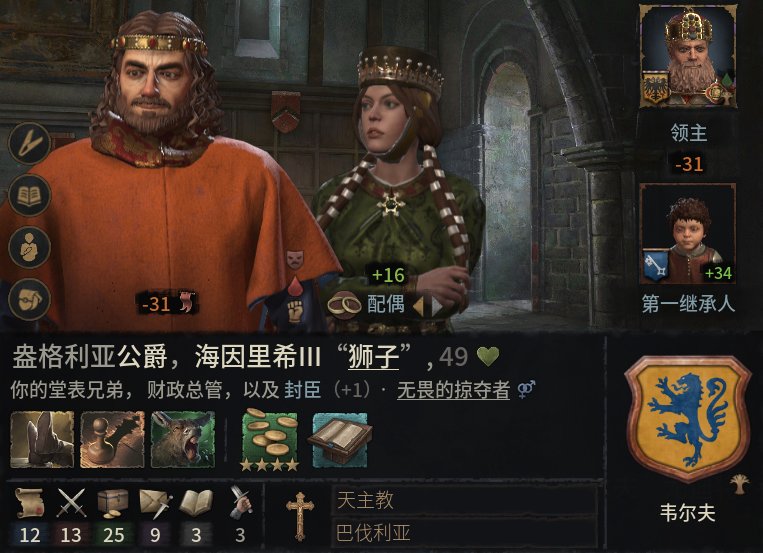The image size is (763, 553).
Task: Open the liege portrait labeled 领主
Action: tap(689, 56)
